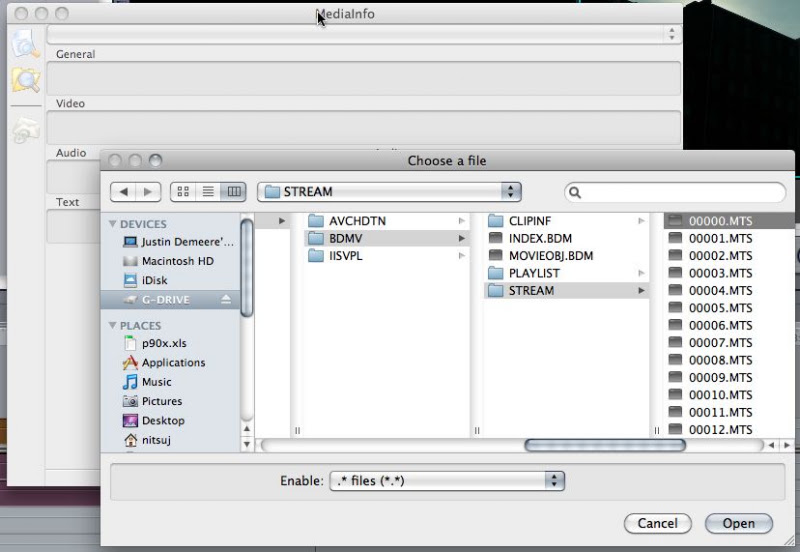800x552 pixels.
Task: Collapse the DEVICES section triangle
Action: point(113,224)
